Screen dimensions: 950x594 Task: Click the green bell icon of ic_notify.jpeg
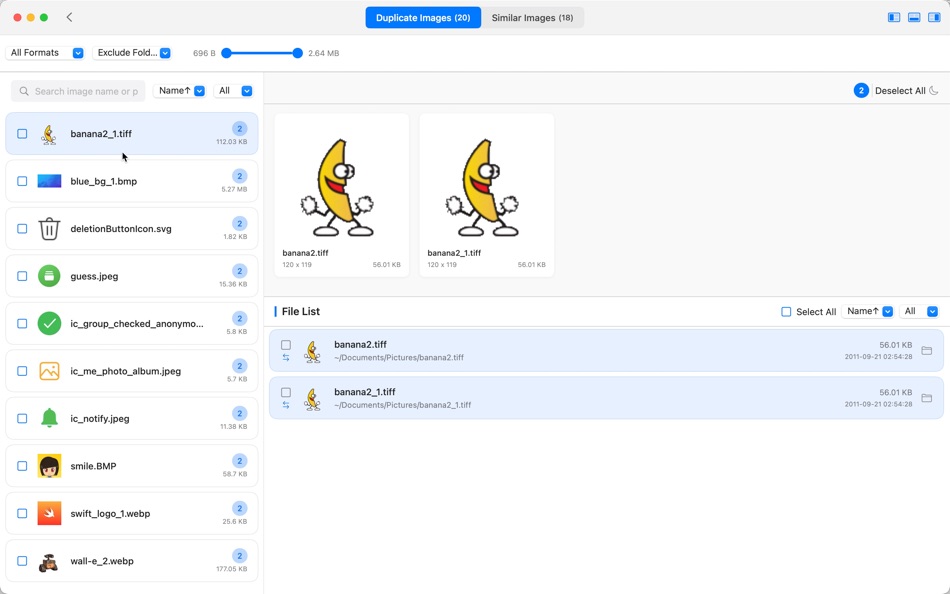pyautogui.click(x=49, y=418)
